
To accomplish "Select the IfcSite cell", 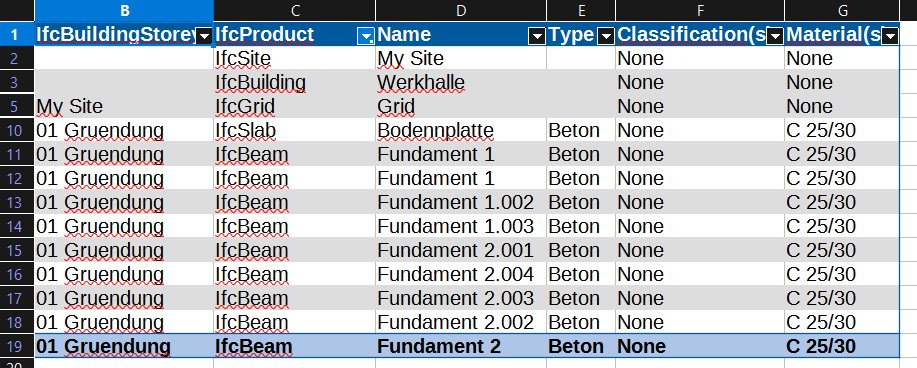I will click(295, 59).
